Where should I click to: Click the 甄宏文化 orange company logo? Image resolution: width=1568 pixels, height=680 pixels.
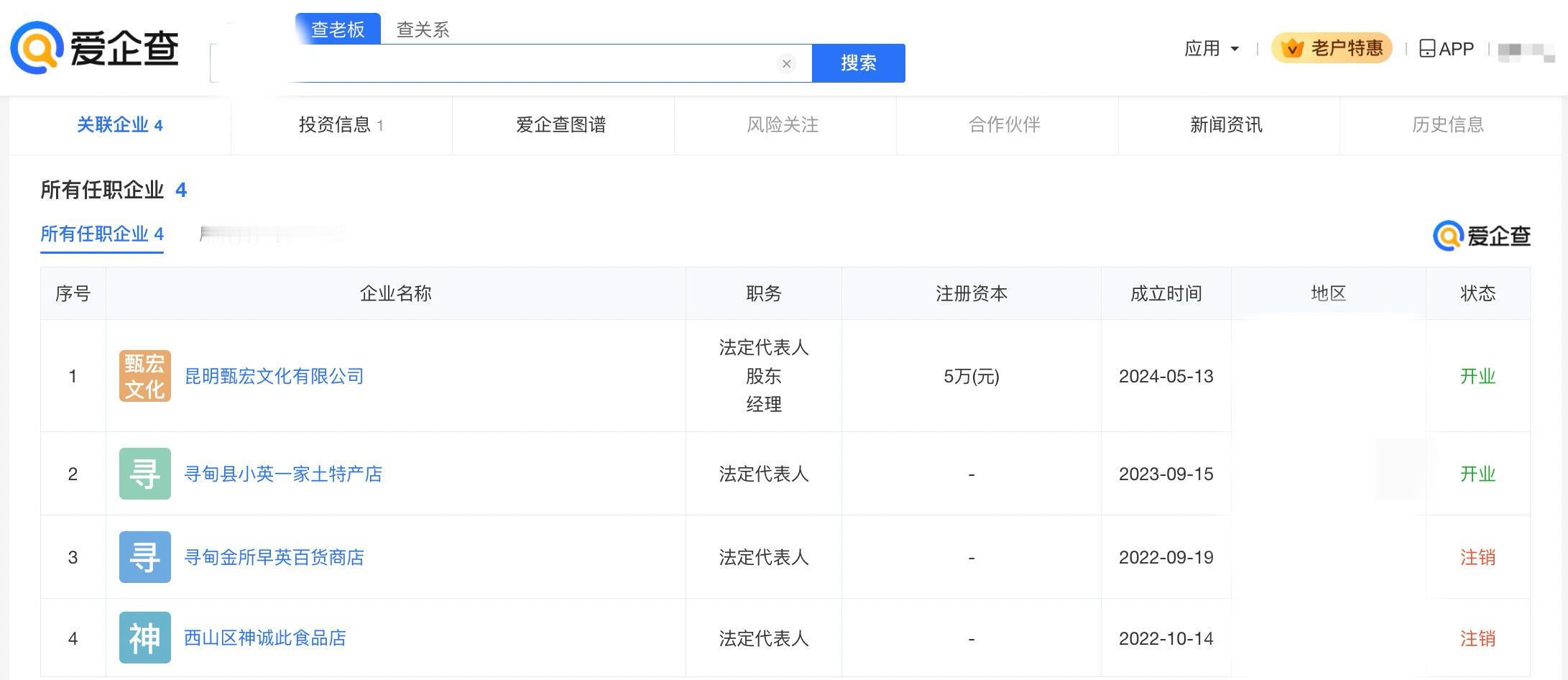(x=145, y=376)
